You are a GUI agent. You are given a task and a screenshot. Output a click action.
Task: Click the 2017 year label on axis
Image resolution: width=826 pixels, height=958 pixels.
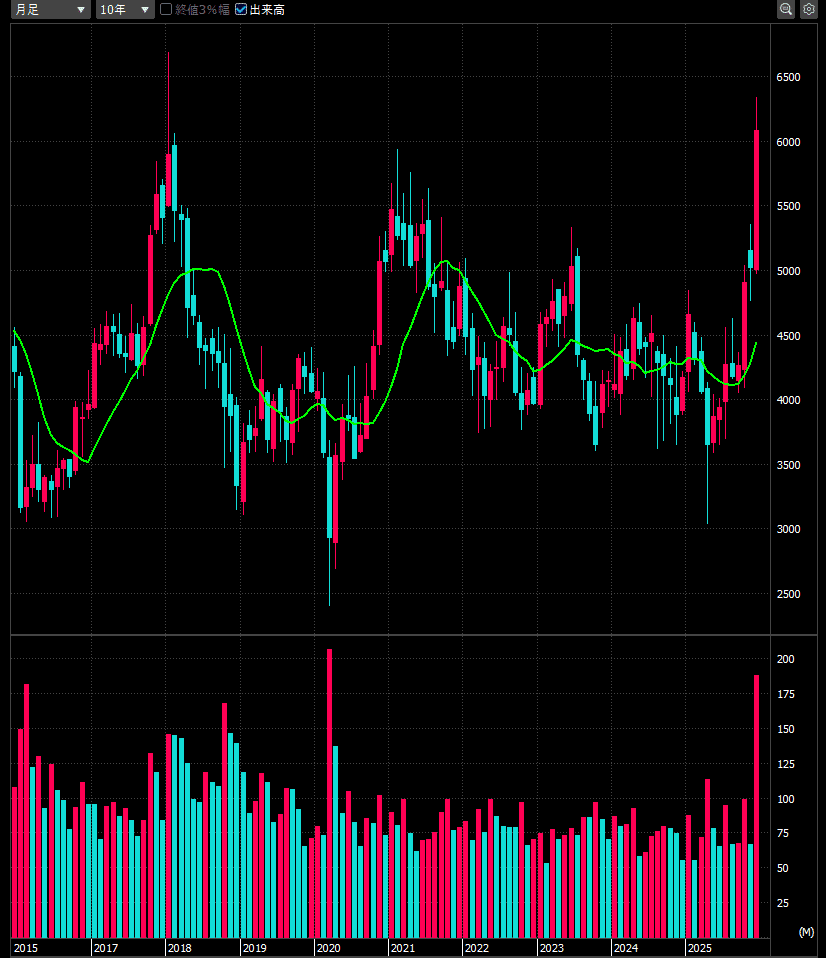pos(105,948)
